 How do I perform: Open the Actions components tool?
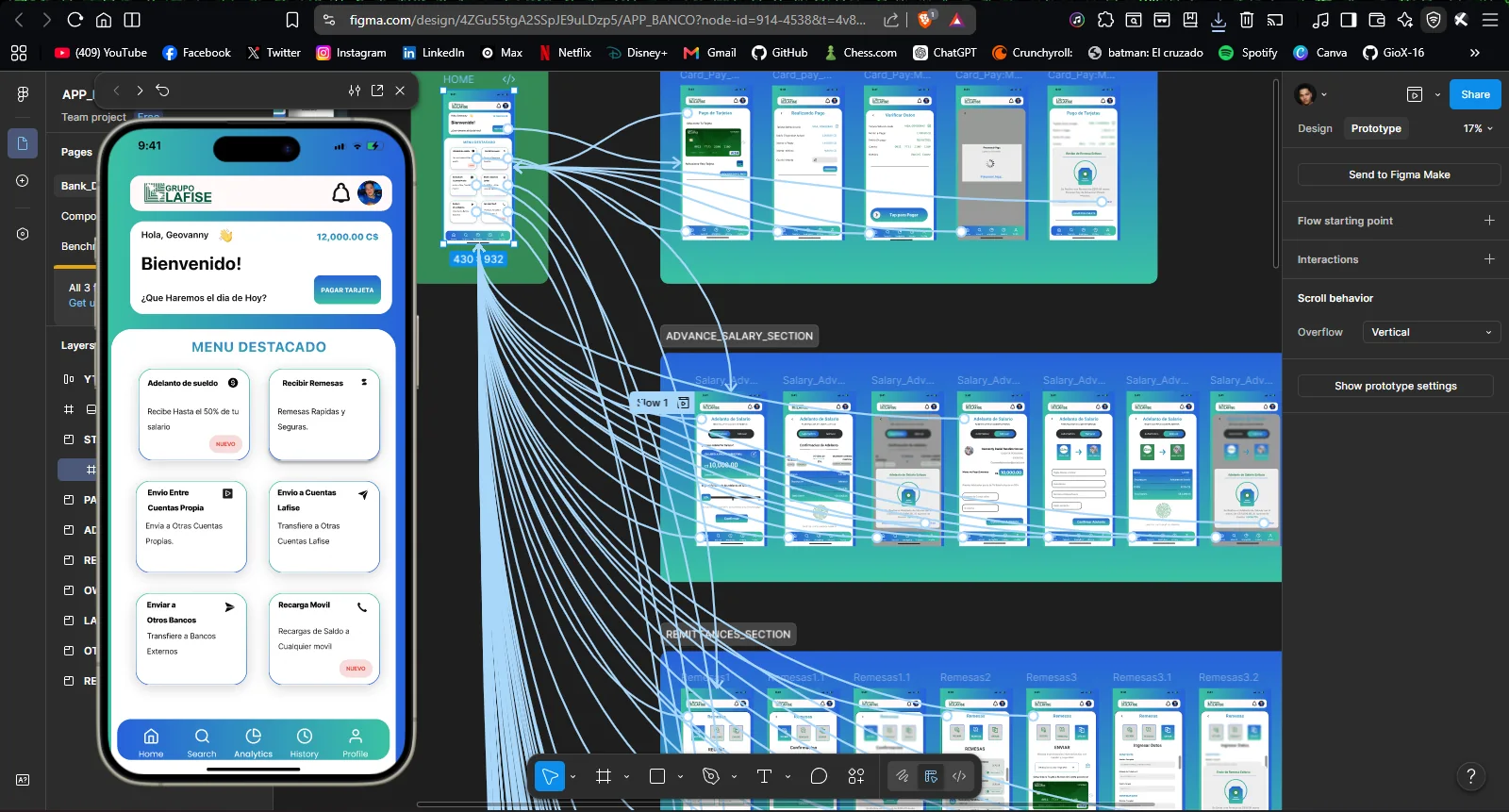click(856, 776)
